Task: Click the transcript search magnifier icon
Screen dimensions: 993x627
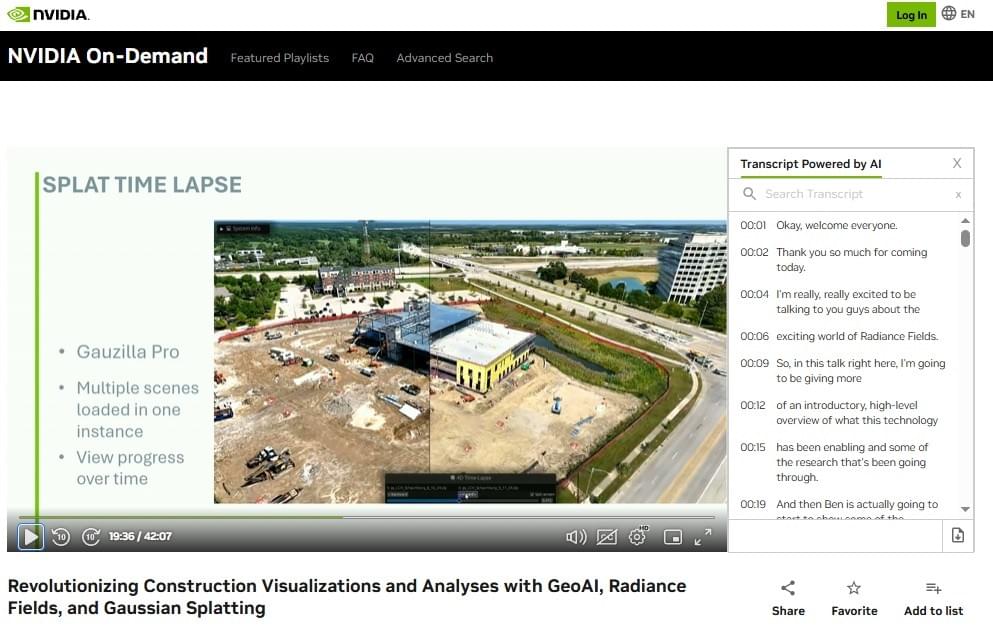Action: point(749,194)
